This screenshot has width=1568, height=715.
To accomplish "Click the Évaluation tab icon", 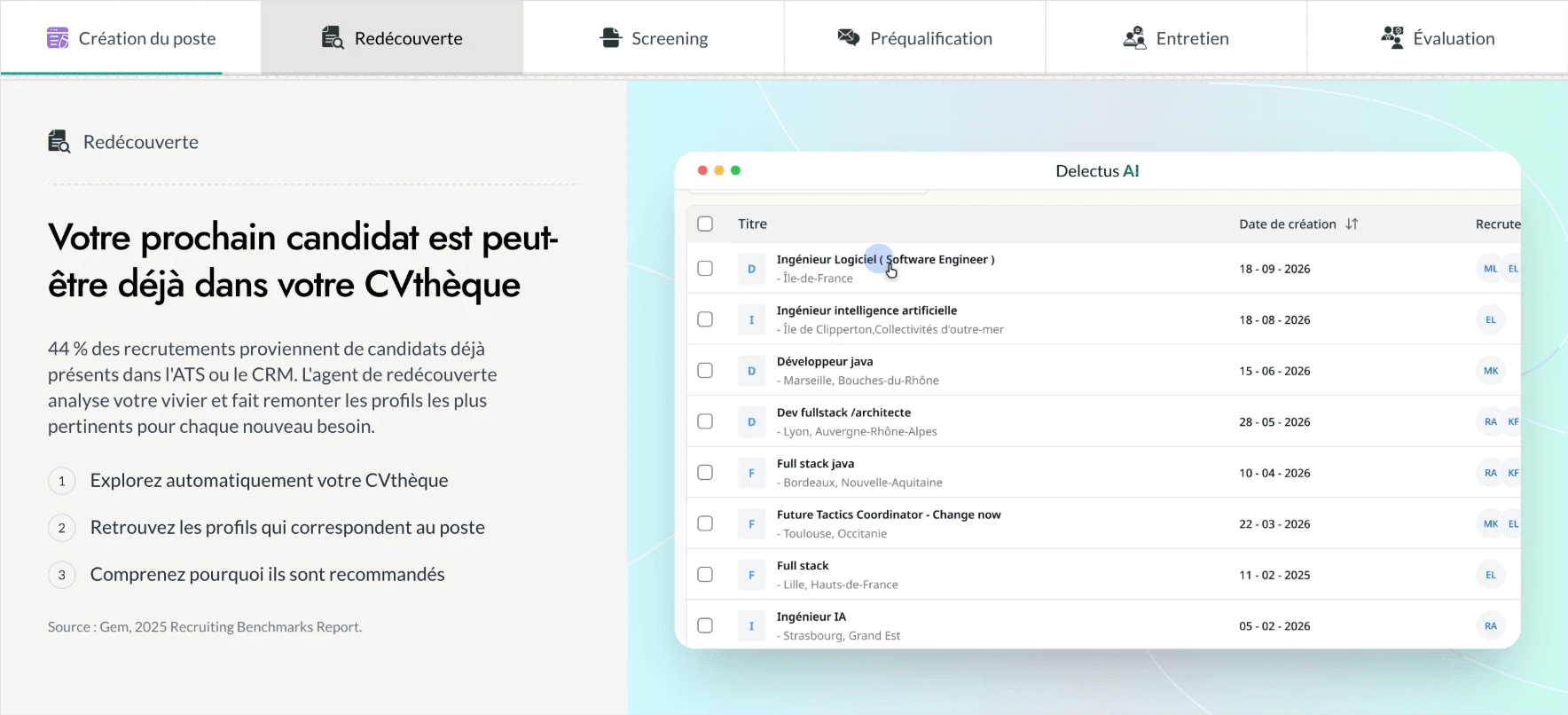I will point(1392,37).
